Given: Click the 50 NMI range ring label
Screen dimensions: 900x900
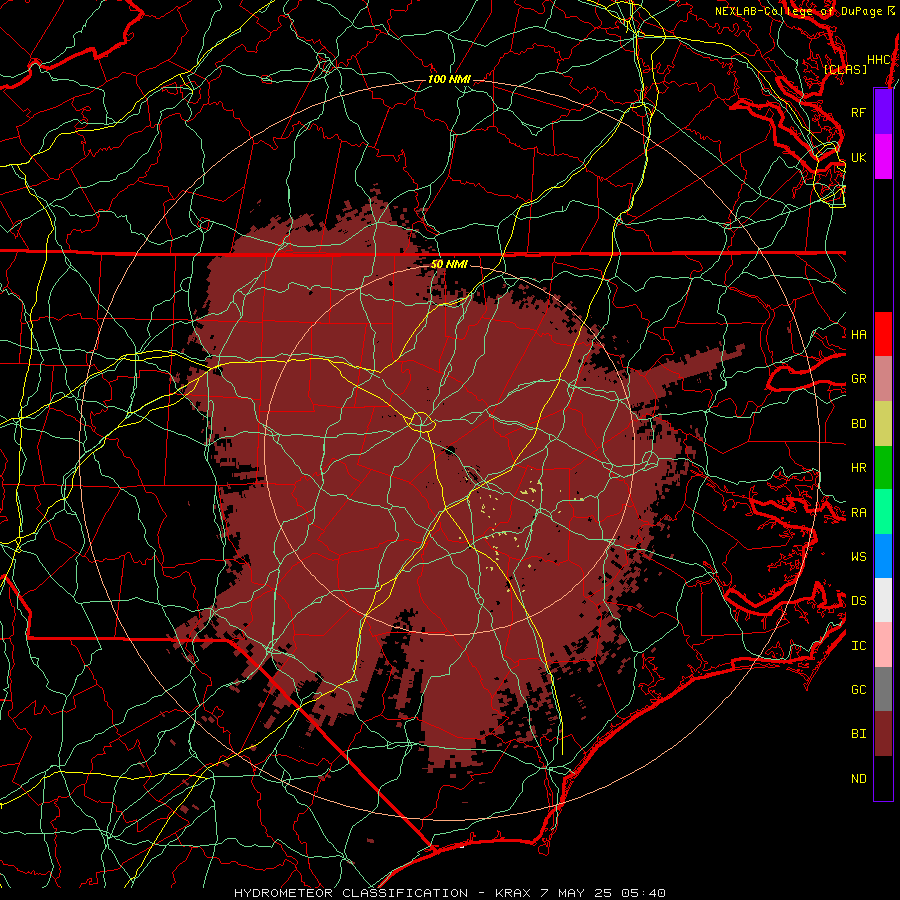Looking at the screenshot, I should click(x=449, y=264).
